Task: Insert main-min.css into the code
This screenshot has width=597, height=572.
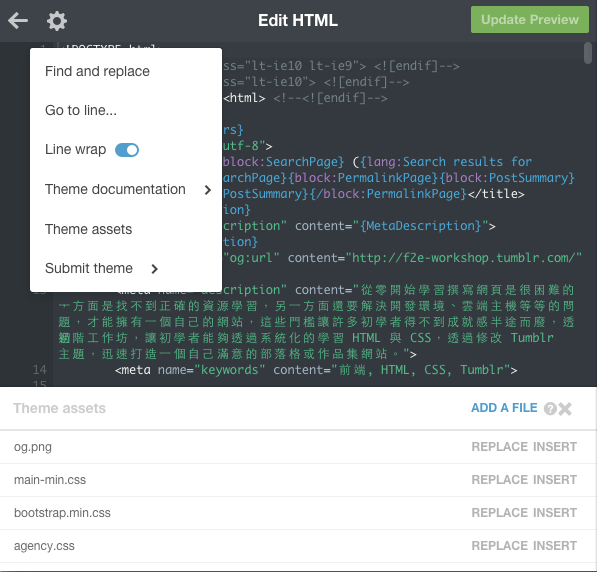Action: coord(555,480)
